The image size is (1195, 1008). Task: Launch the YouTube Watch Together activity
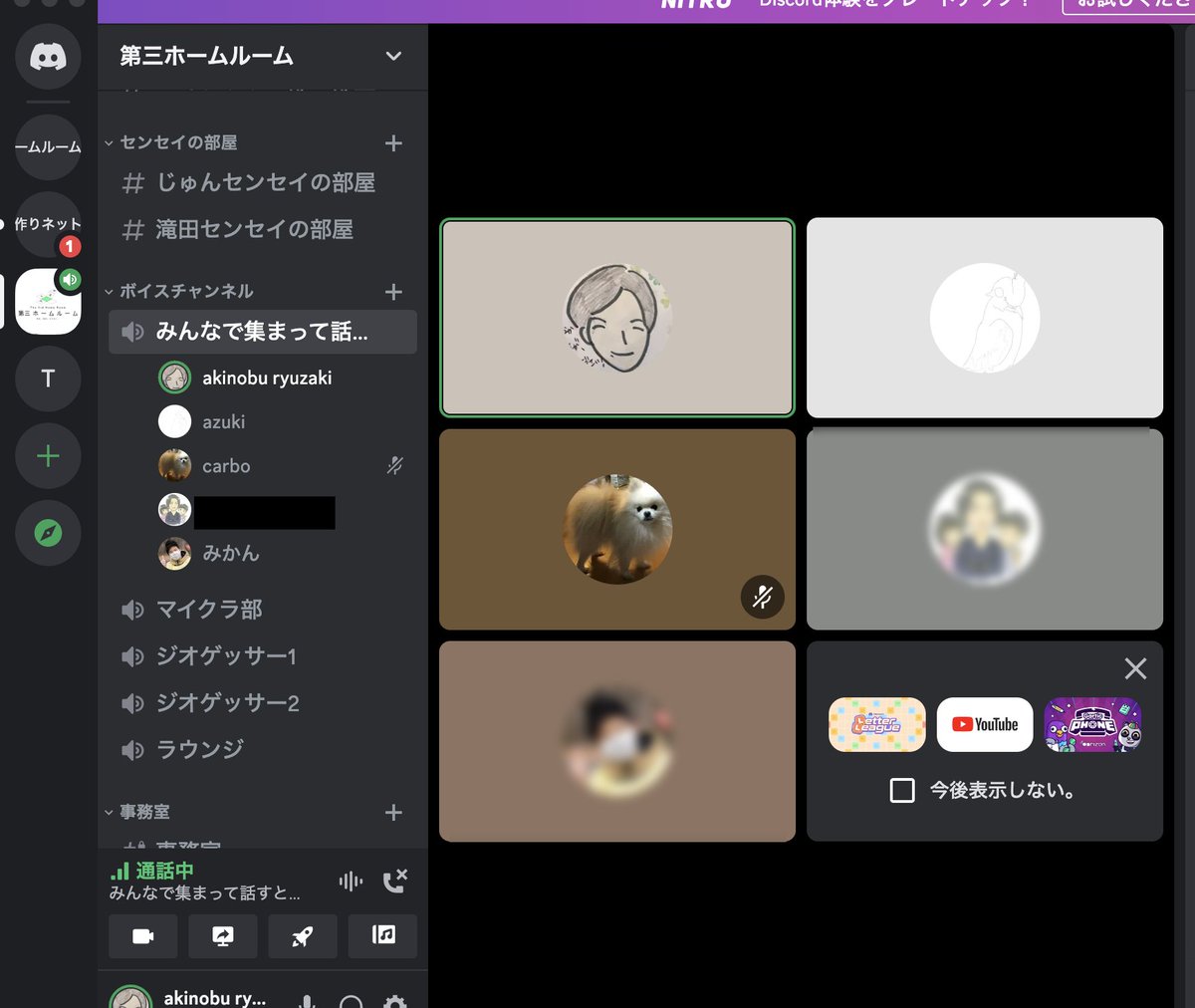point(984,725)
